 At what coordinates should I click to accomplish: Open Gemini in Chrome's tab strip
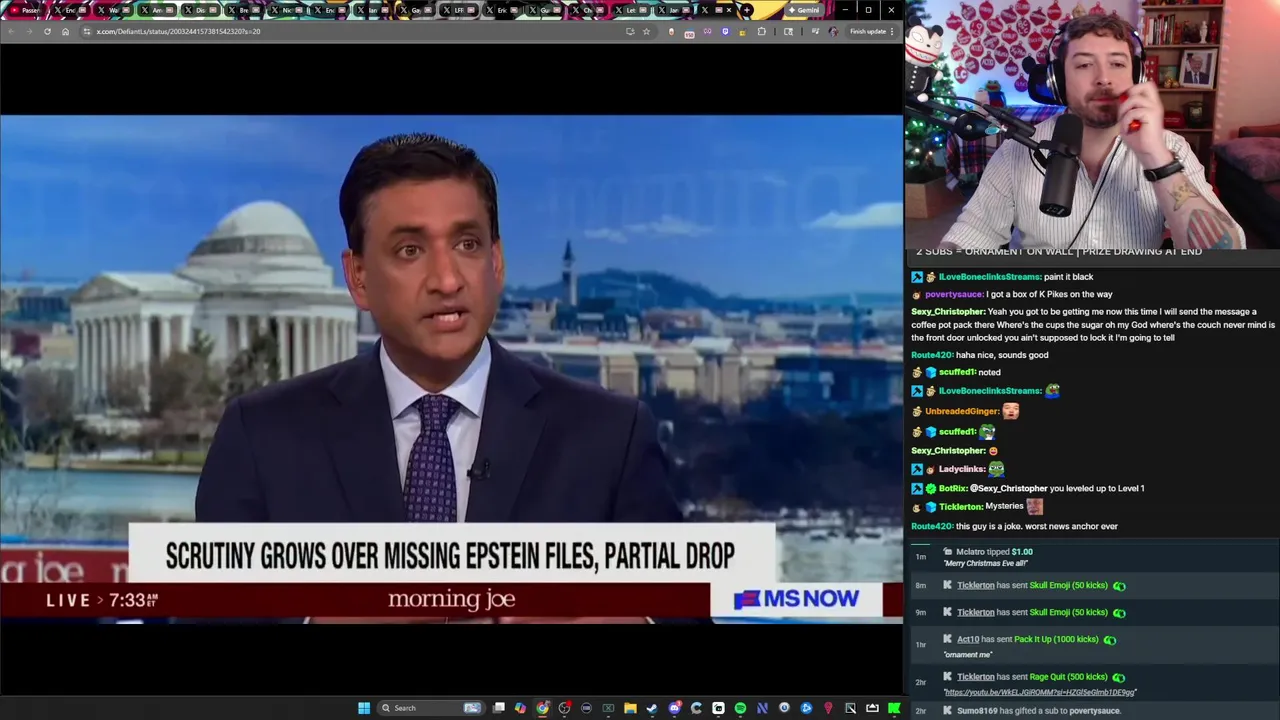pos(805,10)
